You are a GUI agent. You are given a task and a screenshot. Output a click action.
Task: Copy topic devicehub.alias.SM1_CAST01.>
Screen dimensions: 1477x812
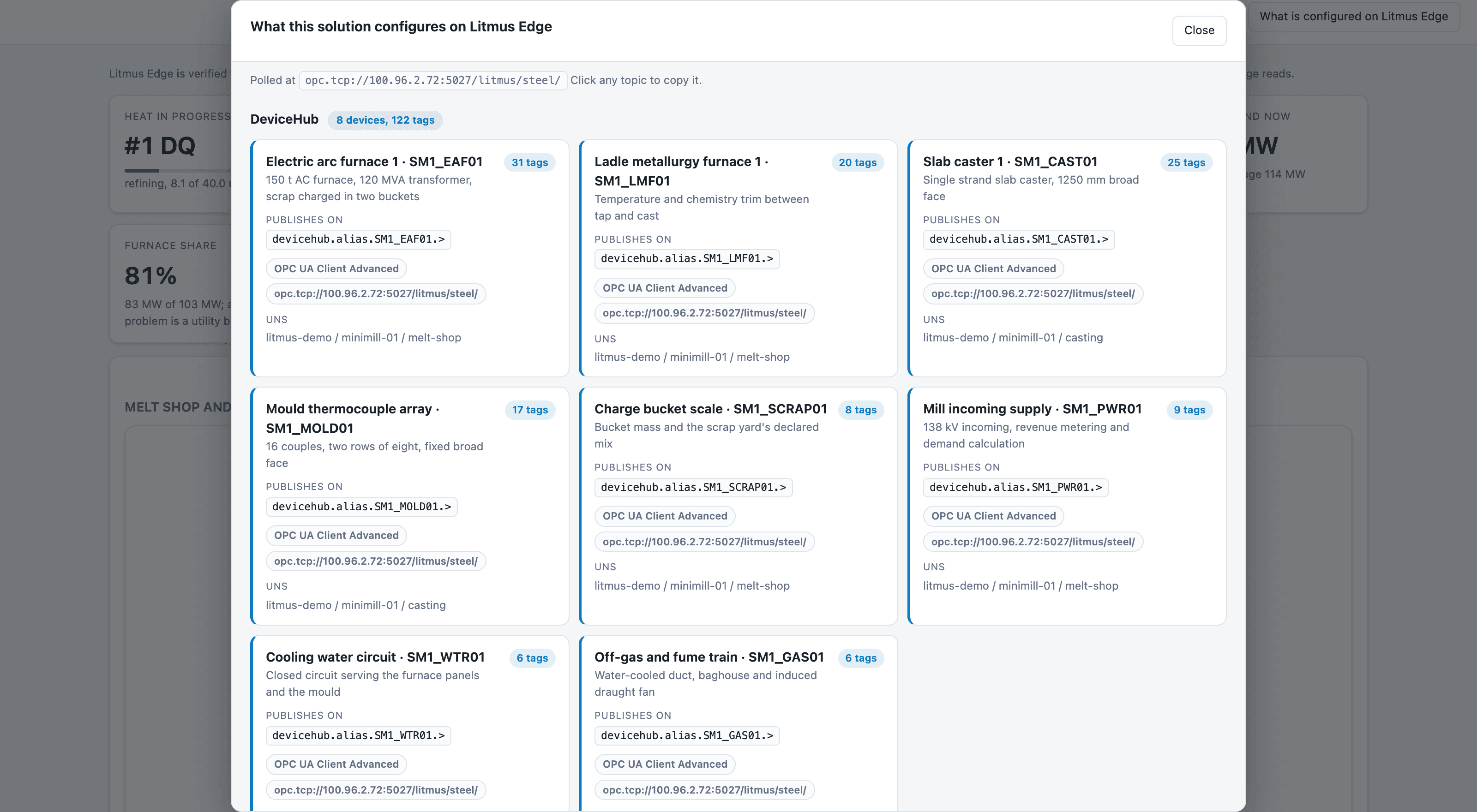tap(1019, 239)
